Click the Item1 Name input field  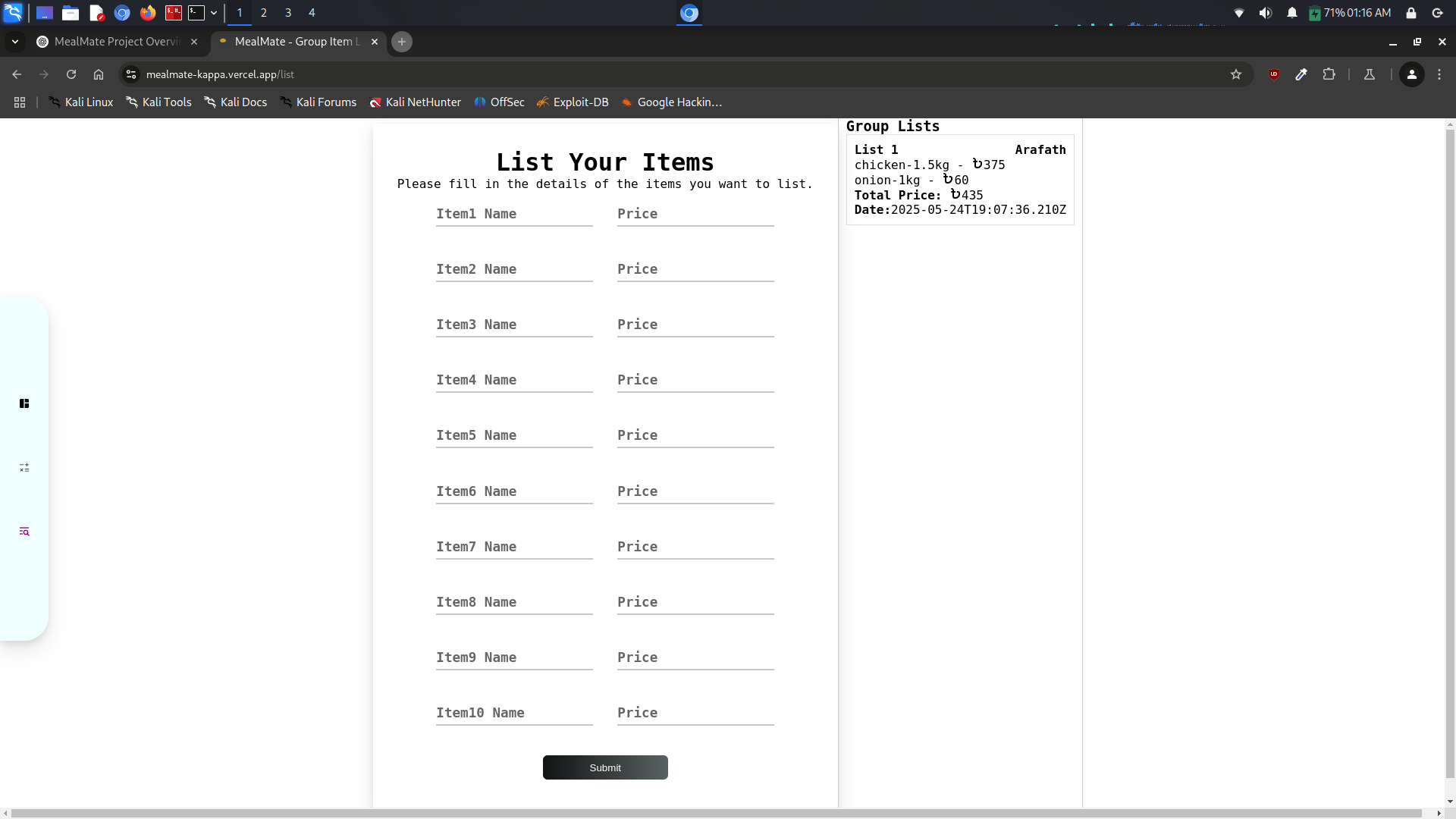coord(513,215)
